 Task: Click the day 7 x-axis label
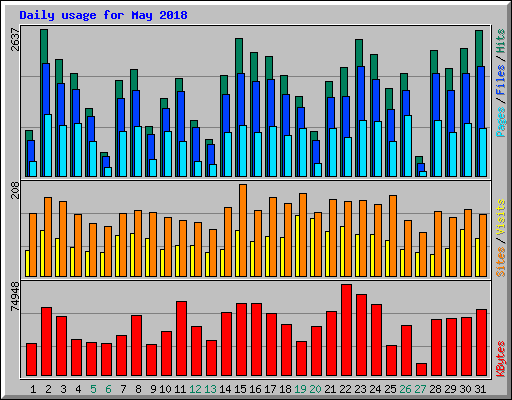pos(123,389)
